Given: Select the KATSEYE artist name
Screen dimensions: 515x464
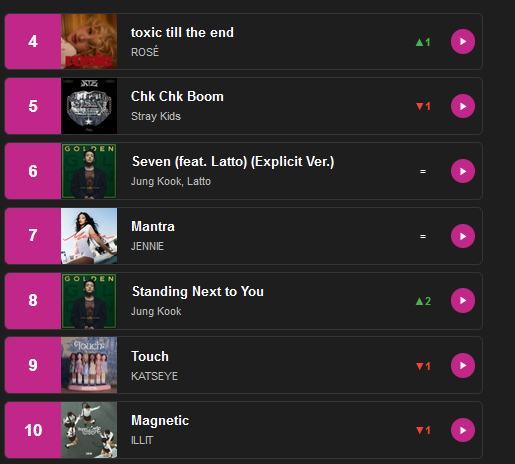Looking at the screenshot, I should 154,376.
